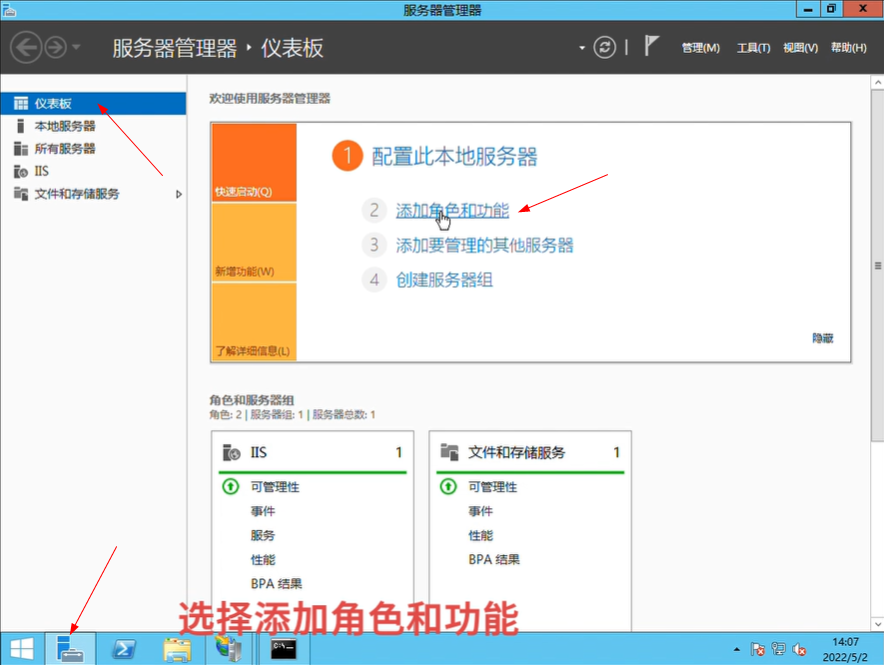The height and width of the screenshot is (665, 884).
Task: Click the network tray icon
Action: pos(779,649)
